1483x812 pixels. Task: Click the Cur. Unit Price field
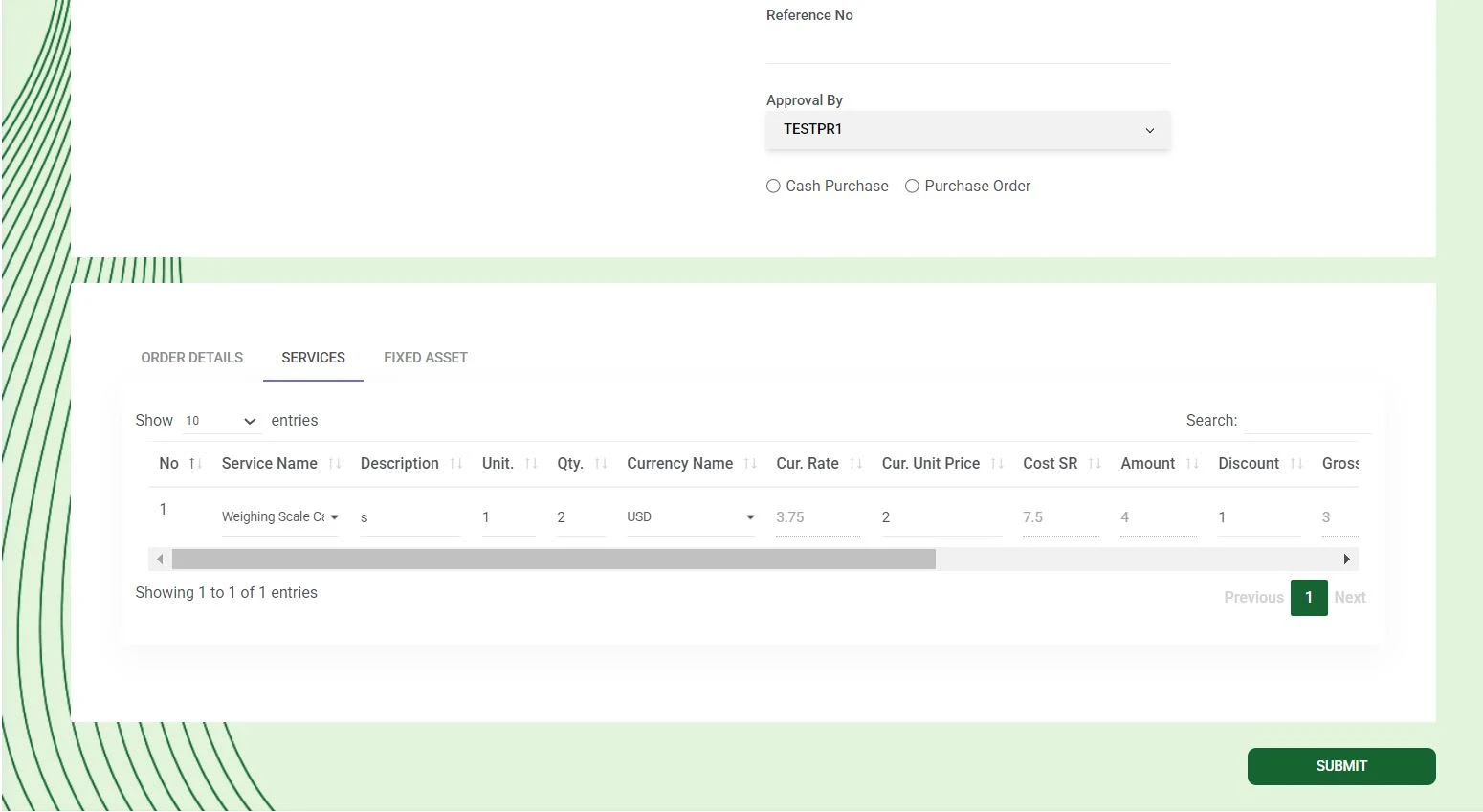941,517
